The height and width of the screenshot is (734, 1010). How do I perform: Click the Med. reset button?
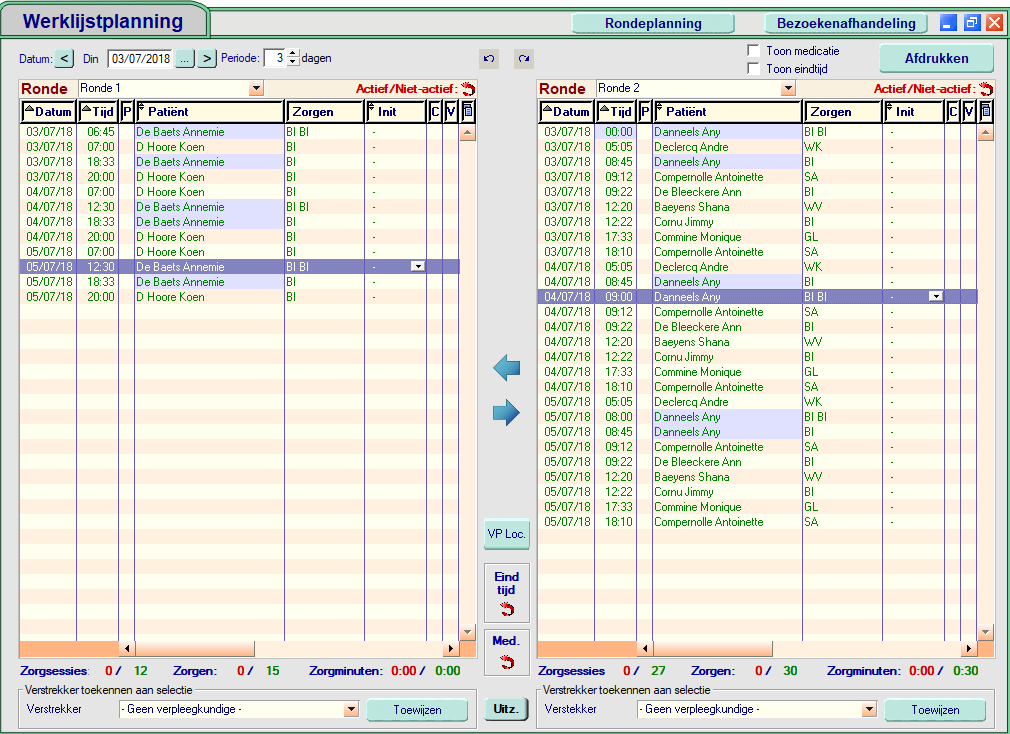click(x=507, y=652)
